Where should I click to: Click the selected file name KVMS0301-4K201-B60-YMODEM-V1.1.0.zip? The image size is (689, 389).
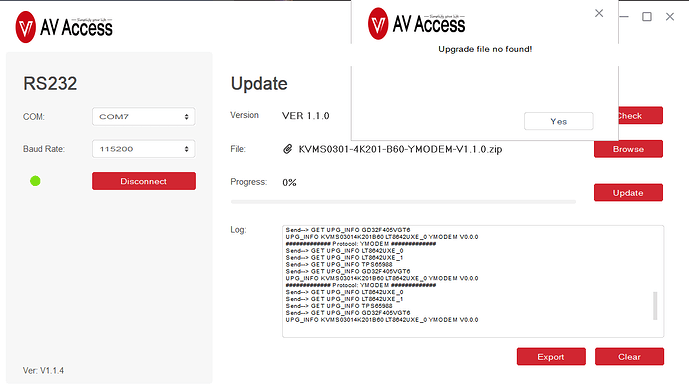tap(400, 149)
